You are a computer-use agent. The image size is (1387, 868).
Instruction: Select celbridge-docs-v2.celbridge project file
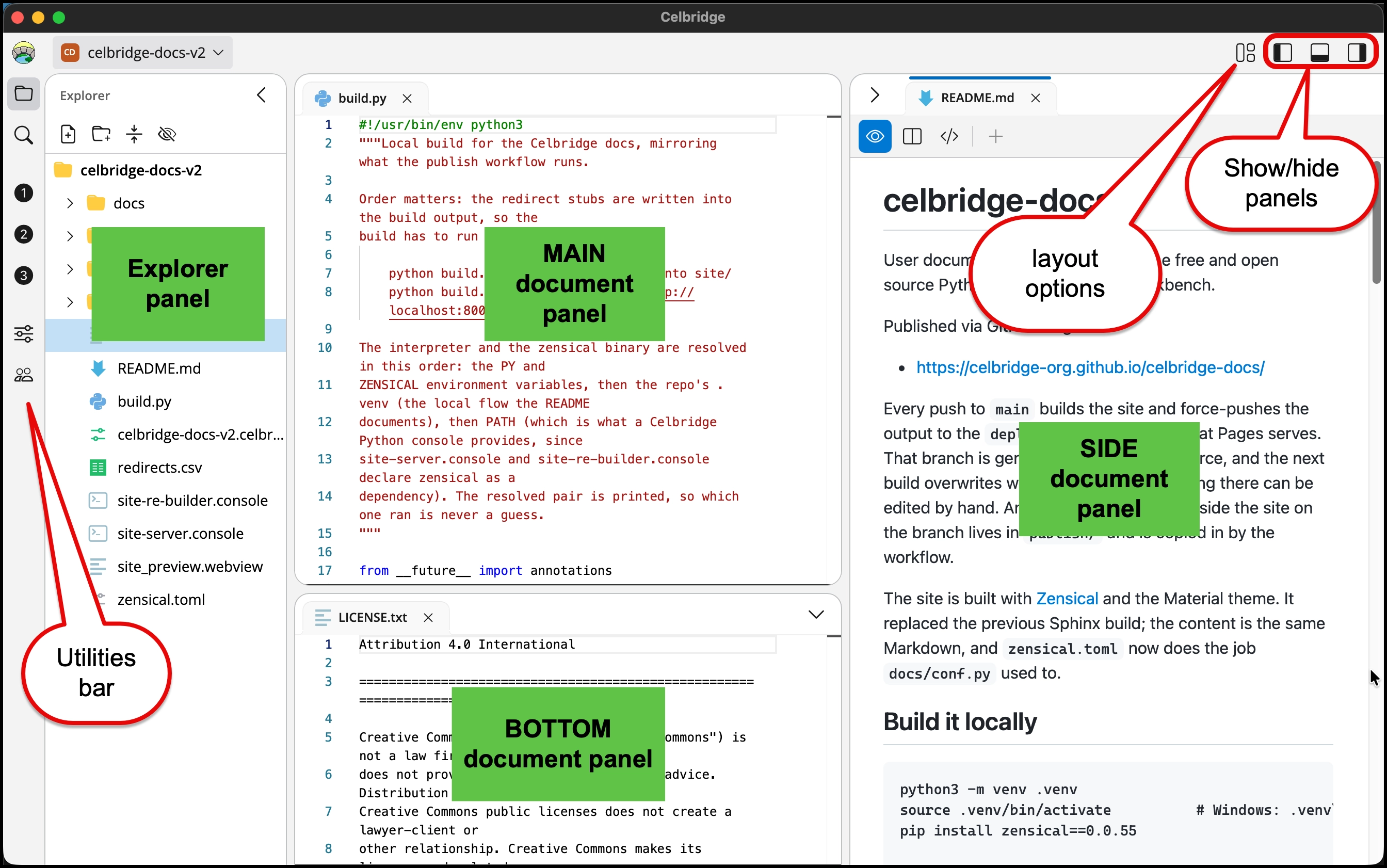(166, 435)
